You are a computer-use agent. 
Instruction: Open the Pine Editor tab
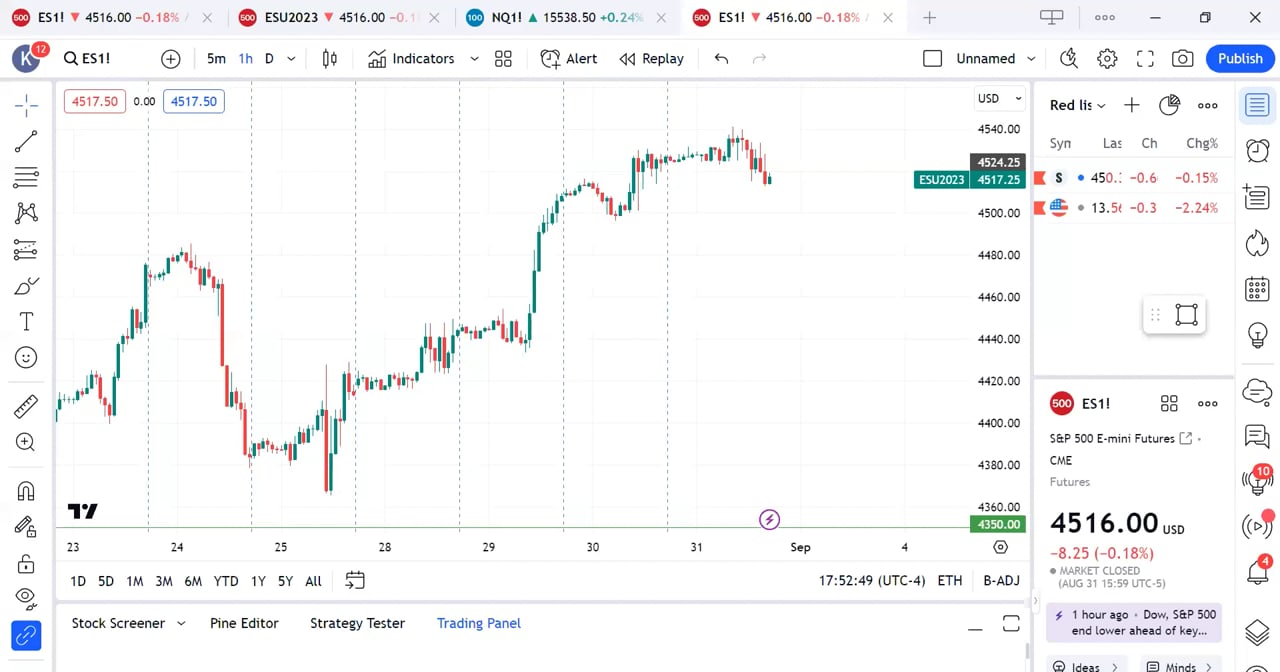coord(244,622)
